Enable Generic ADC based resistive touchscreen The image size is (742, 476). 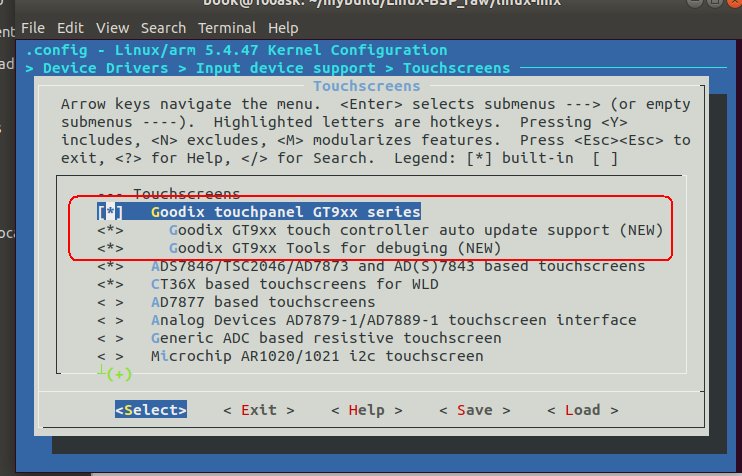click(110, 338)
